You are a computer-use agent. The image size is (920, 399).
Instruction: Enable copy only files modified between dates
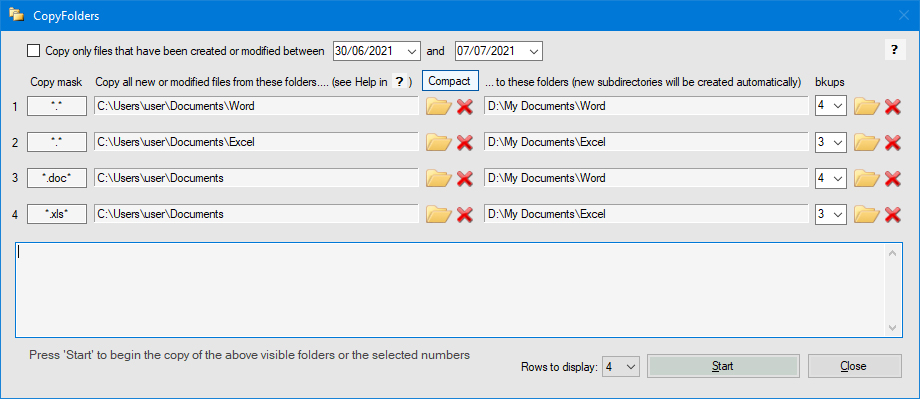point(33,51)
